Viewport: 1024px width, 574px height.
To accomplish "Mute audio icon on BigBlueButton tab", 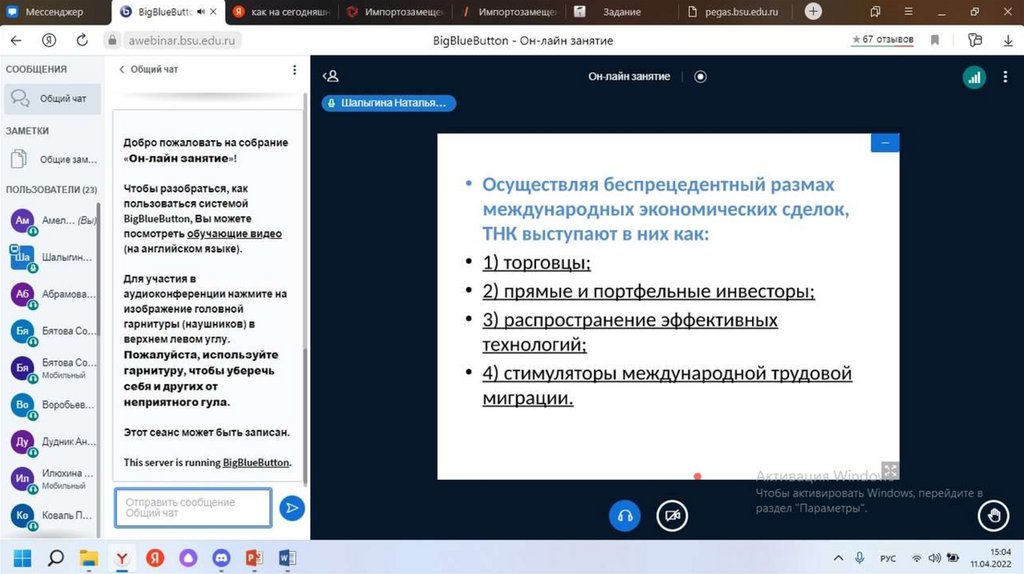I will (200, 12).
